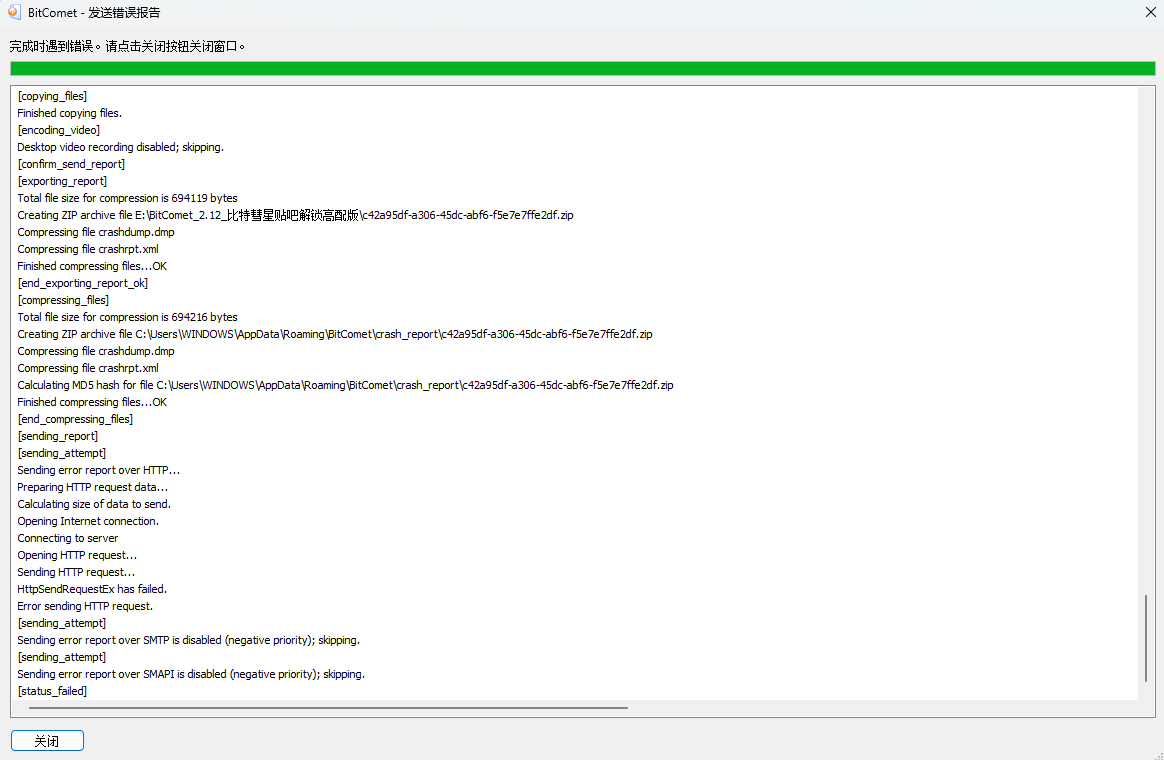This screenshot has height=760, width=1164.
Task: Click 'Error sending HTTP request.' line
Action: [x=85, y=607]
